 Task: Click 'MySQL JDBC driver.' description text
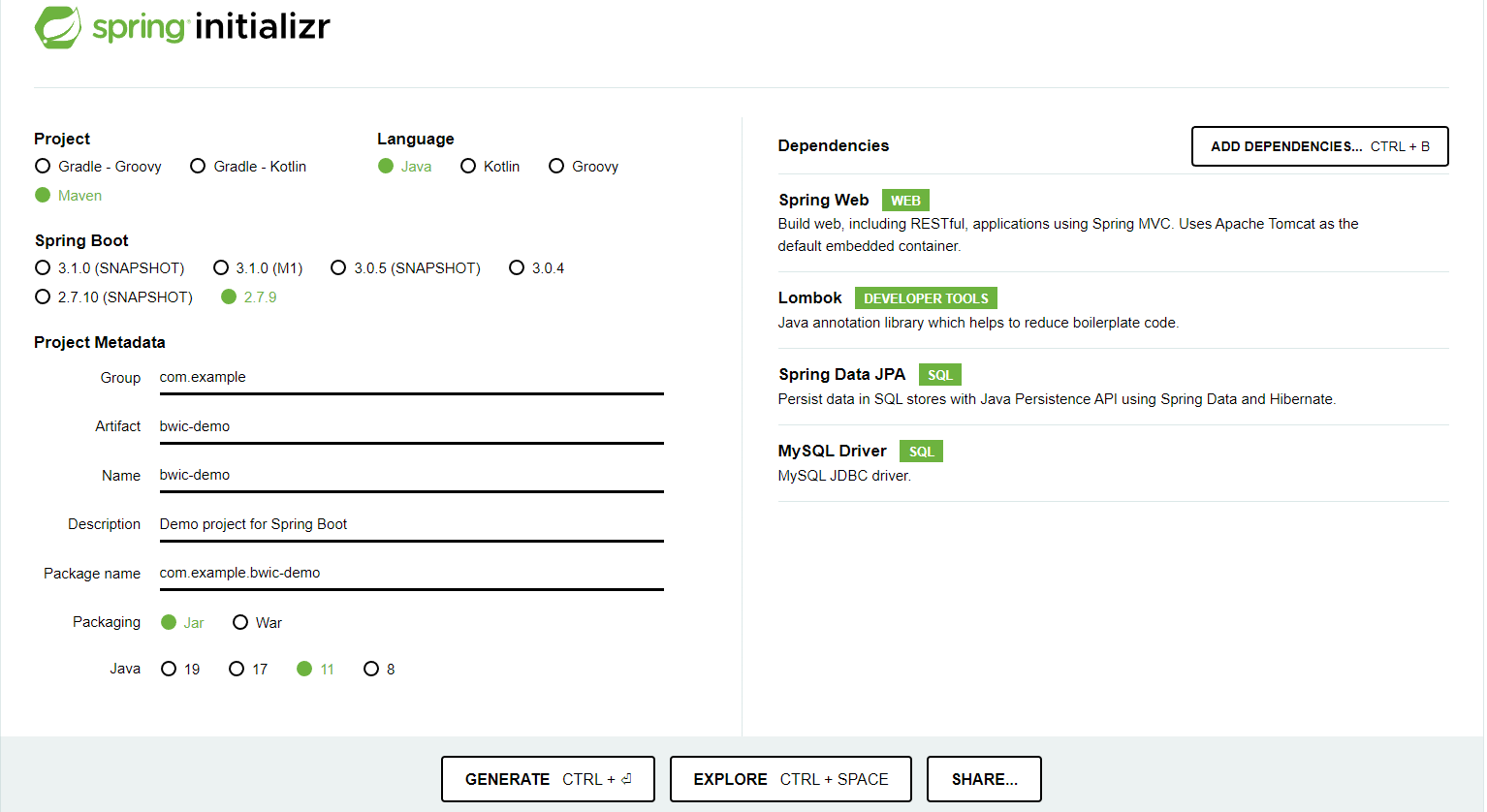point(844,476)
